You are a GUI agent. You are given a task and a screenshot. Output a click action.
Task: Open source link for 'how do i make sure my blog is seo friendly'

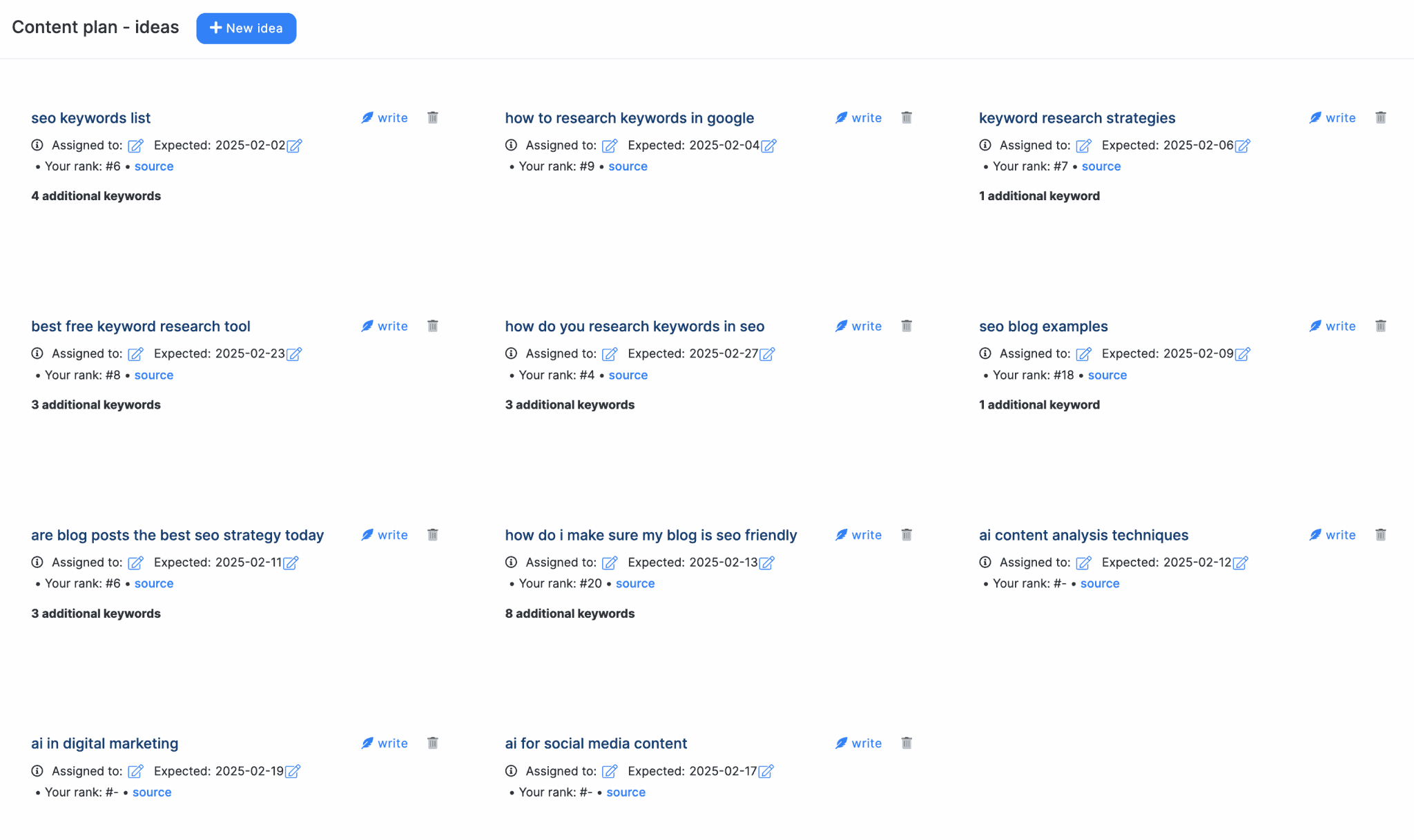(635, 583)
